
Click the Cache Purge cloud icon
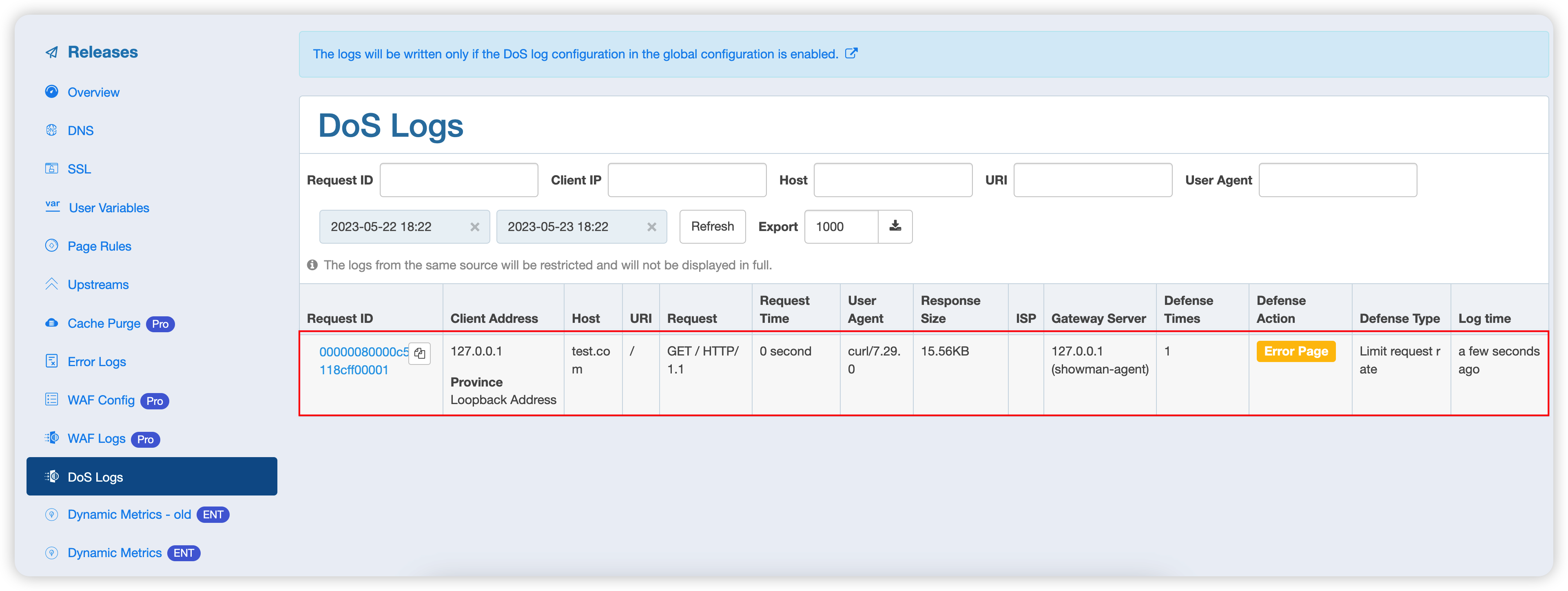tap(52, 323)
